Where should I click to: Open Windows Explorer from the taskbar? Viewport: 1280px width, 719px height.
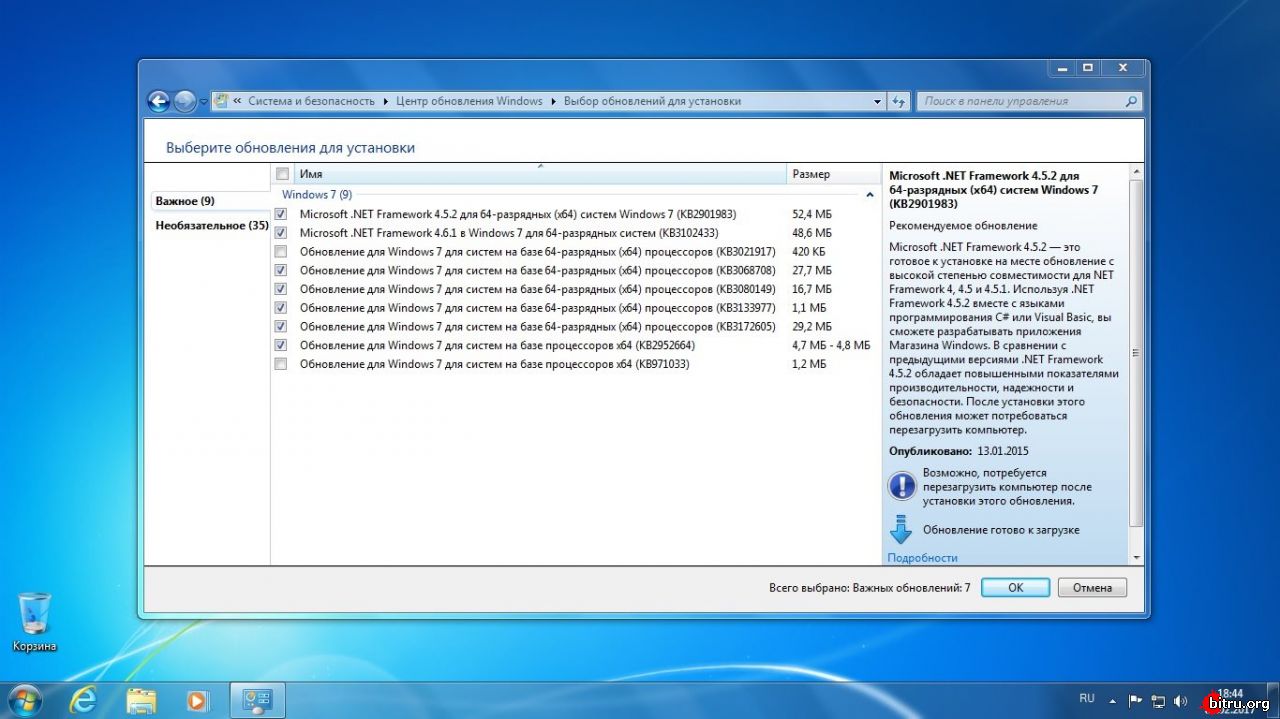pyautogui.click(x=142, y=700)
